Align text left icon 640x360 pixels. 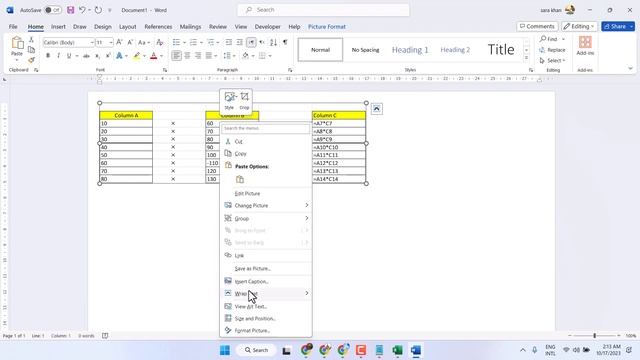[x=176, y=56]
